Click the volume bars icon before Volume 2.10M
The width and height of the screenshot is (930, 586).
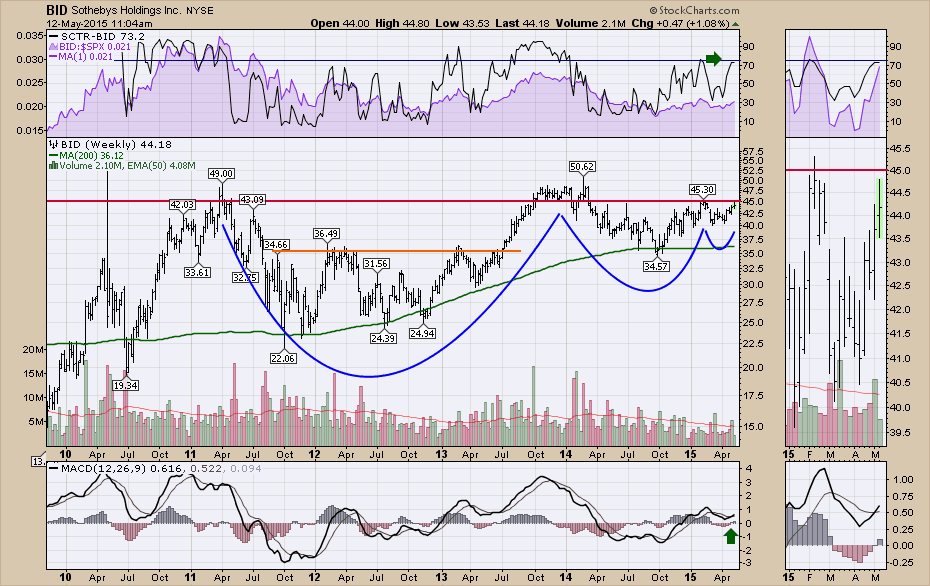coord(53,165)
